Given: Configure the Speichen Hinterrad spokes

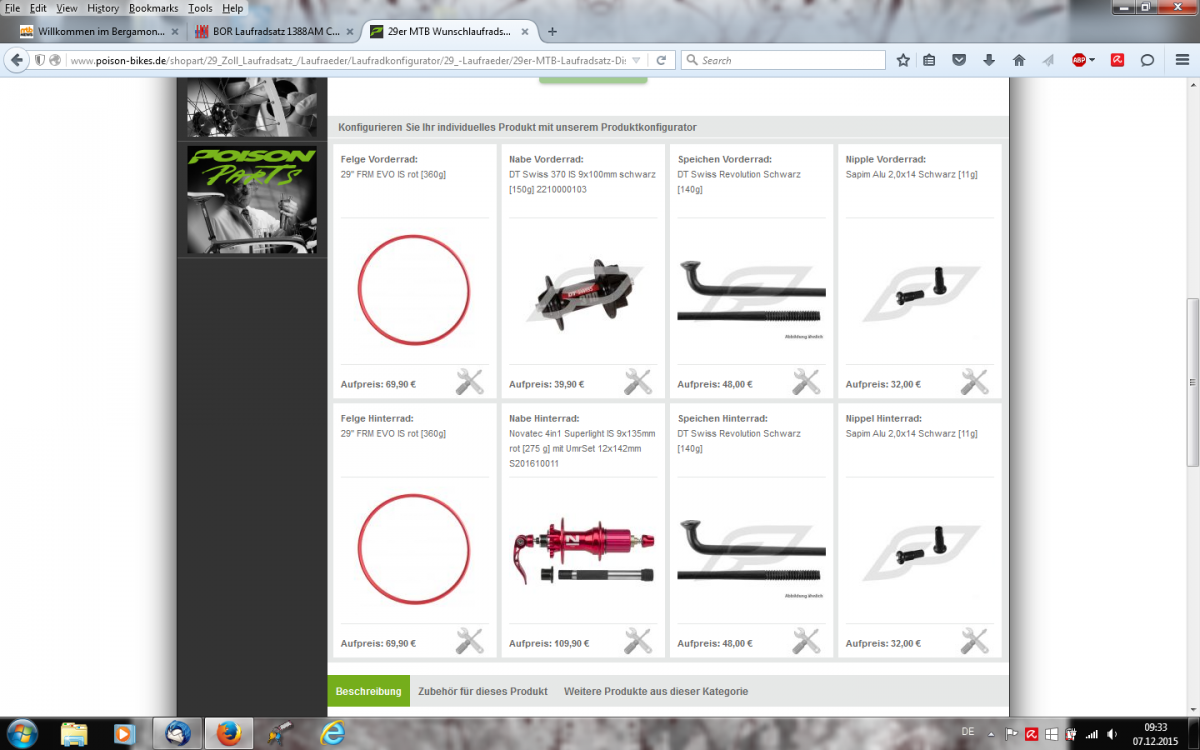Looking at the screenshot, I should (806, 641).
